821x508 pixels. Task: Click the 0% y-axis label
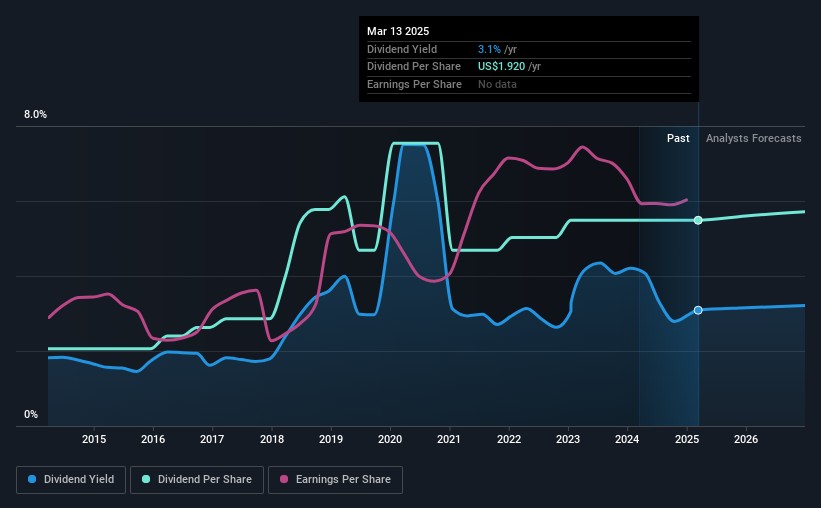click(31, 414)
